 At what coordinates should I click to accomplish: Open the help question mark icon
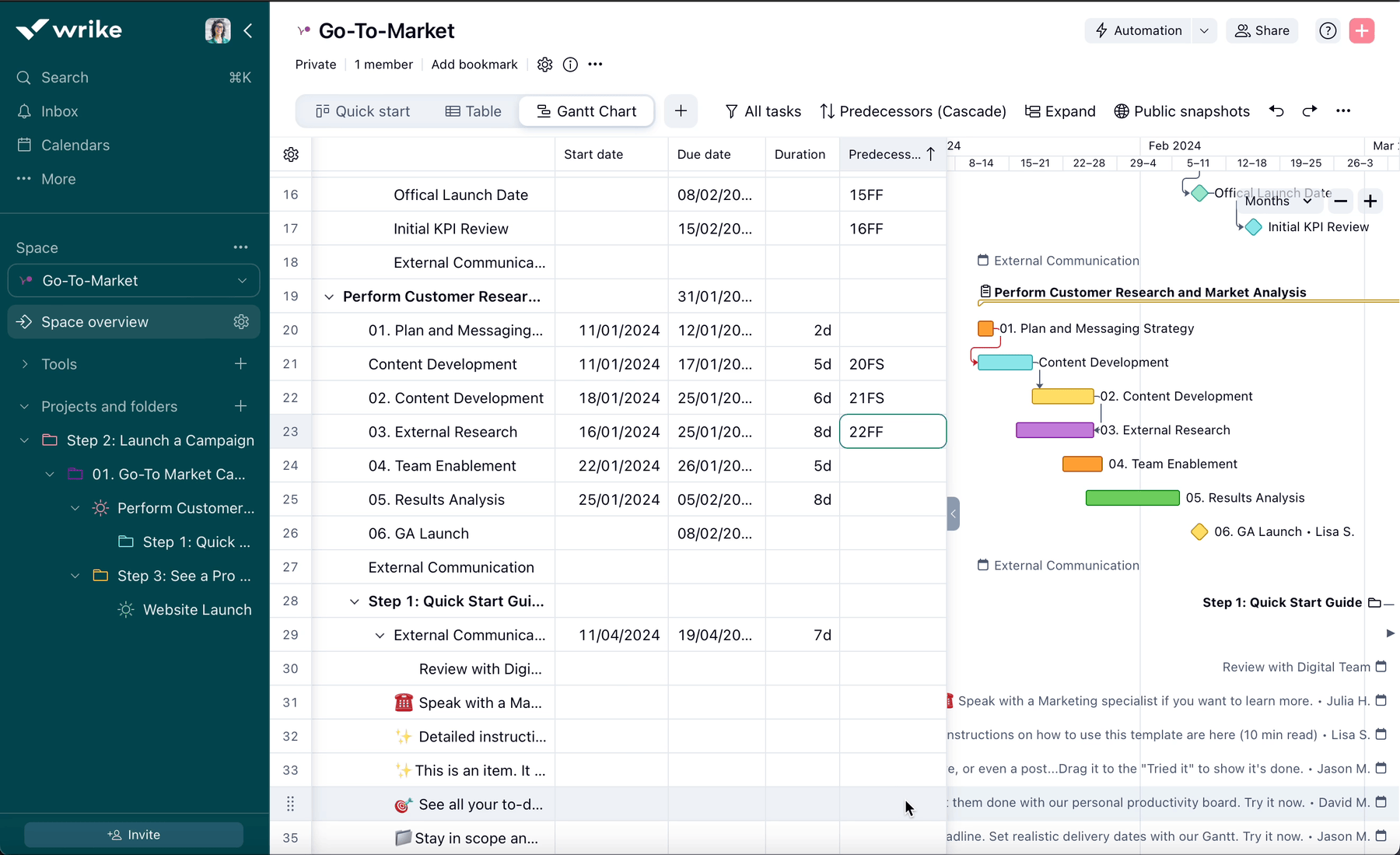tap(1328, 30)
